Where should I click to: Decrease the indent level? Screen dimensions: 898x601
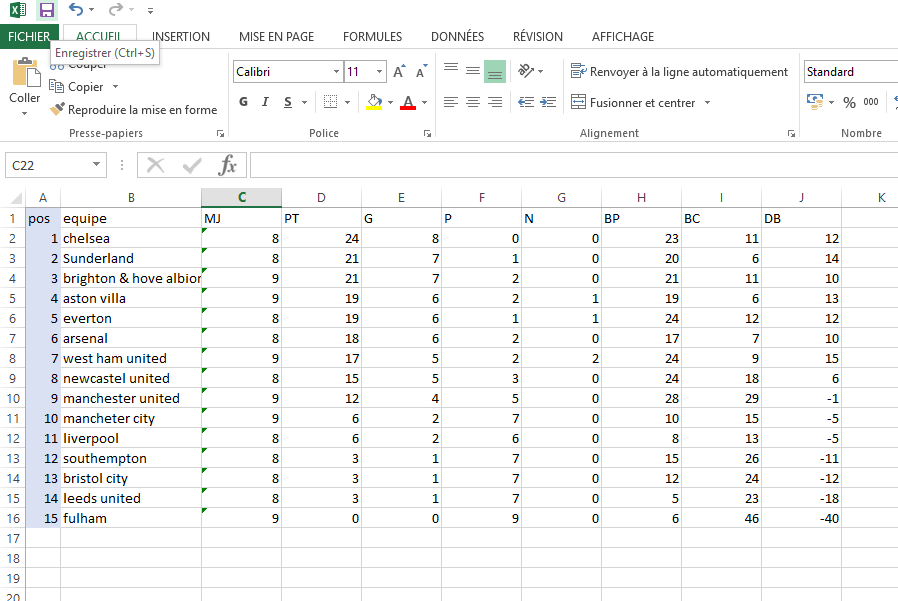[526, 102]
